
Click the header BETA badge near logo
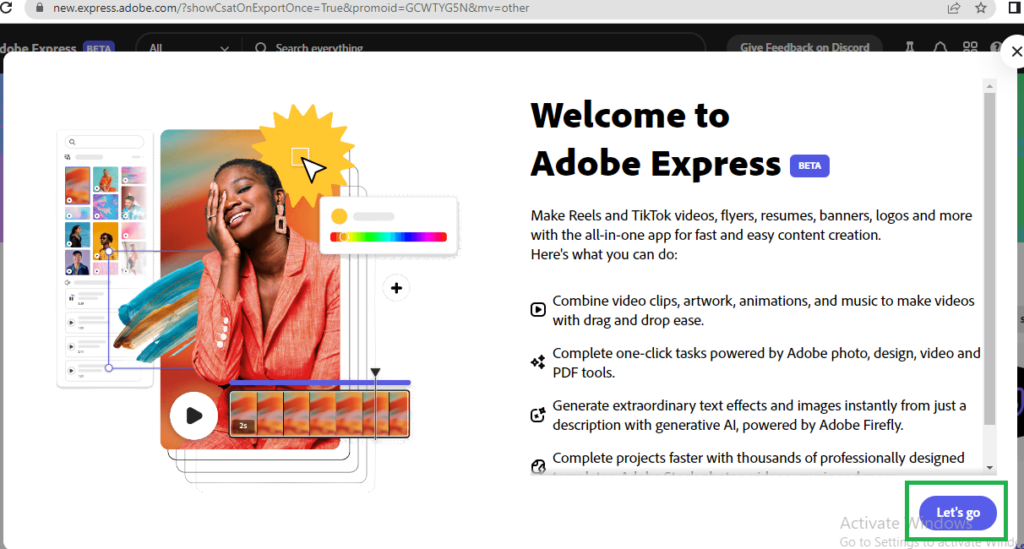tap(99, 48)
